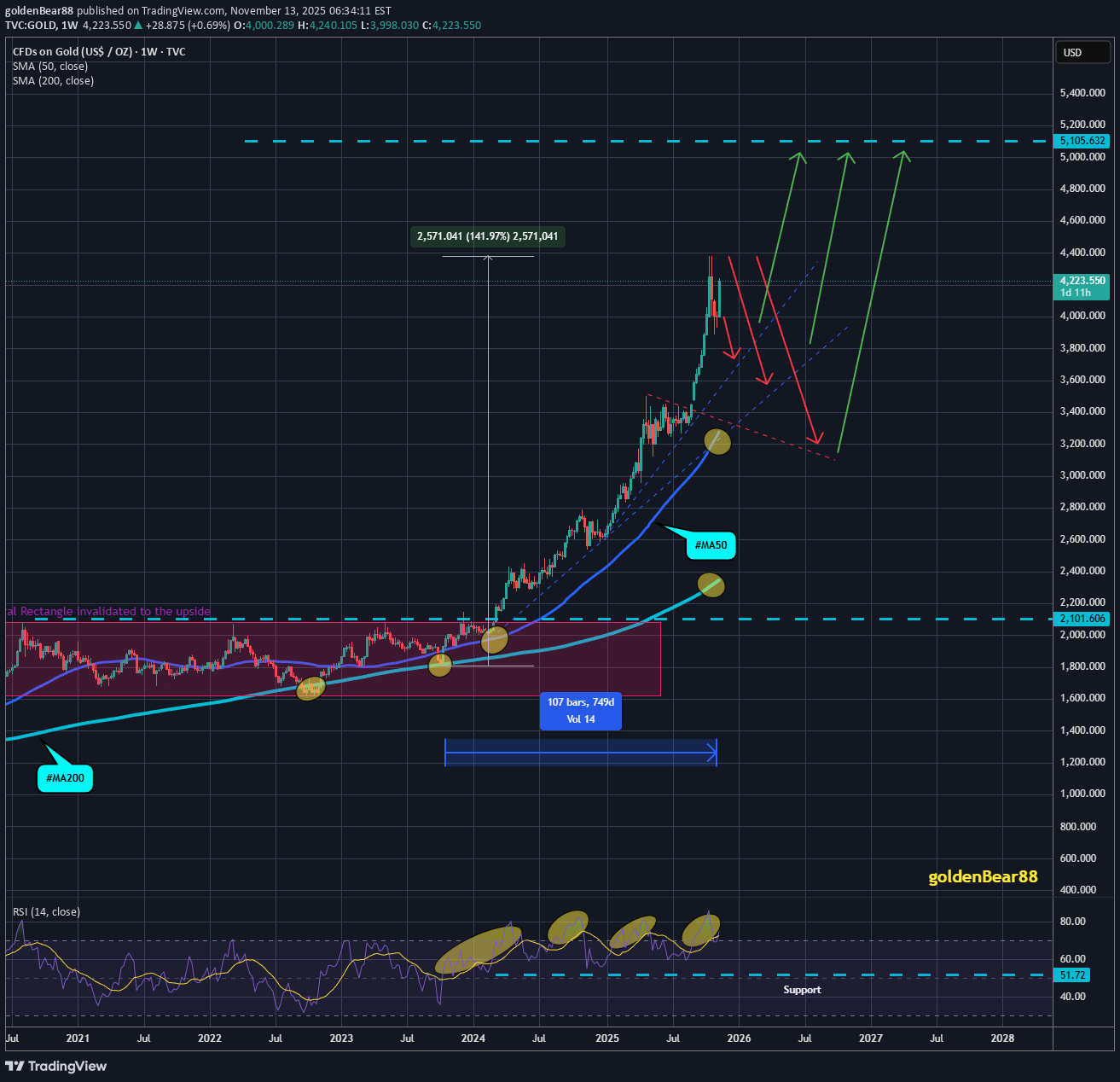
Task: Click the 2028 label on time axis
Action: click(1003, 1038)
